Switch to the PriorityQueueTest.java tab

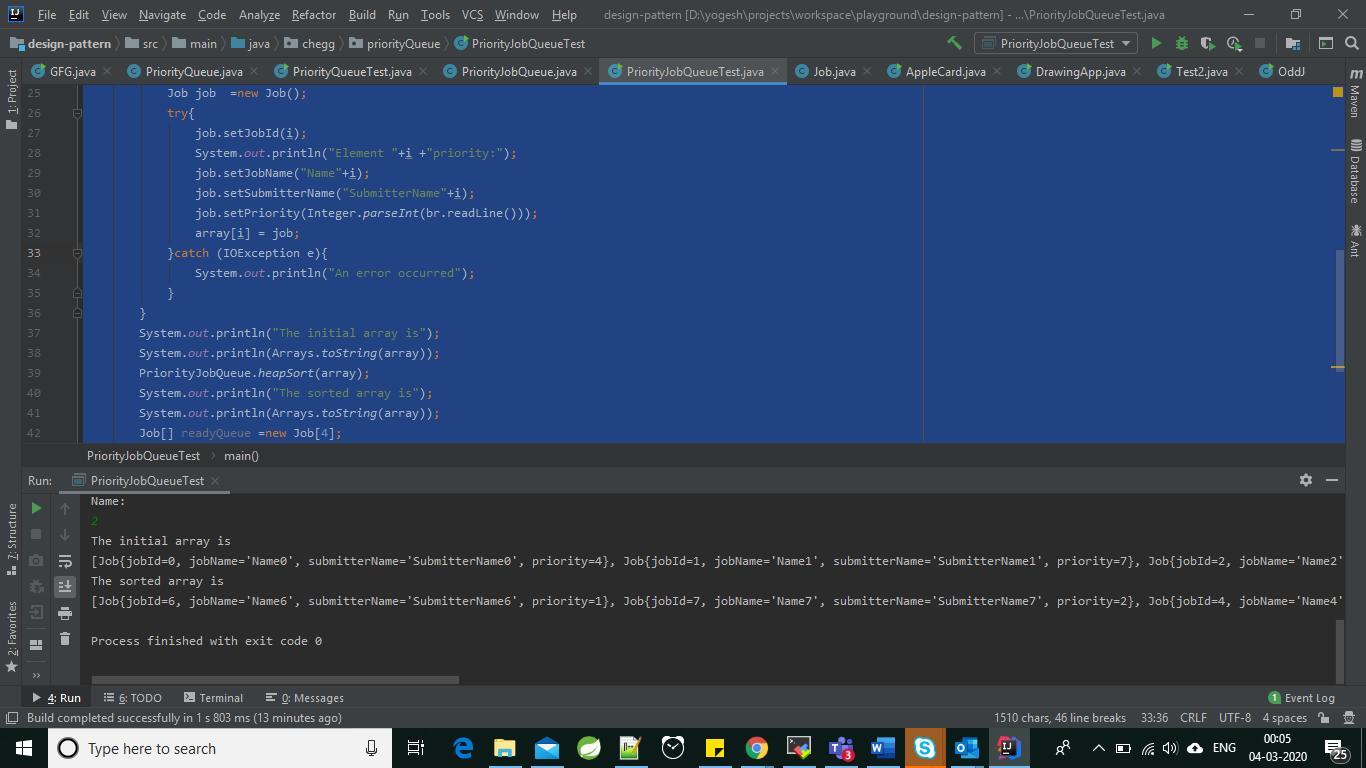coord(351,72)
